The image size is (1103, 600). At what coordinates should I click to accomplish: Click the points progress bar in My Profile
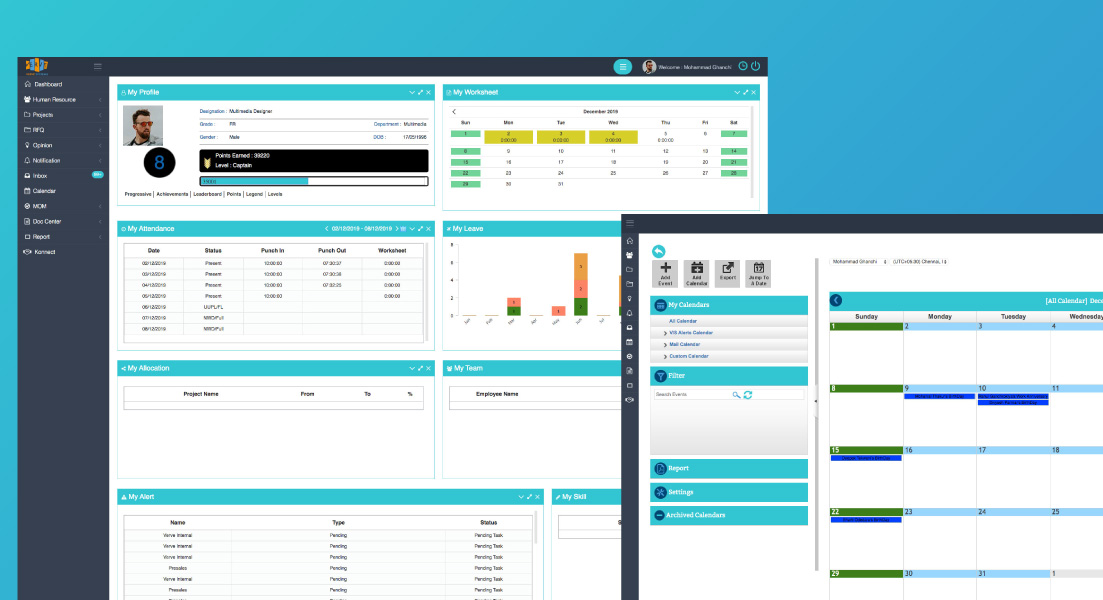click(313, 181)
